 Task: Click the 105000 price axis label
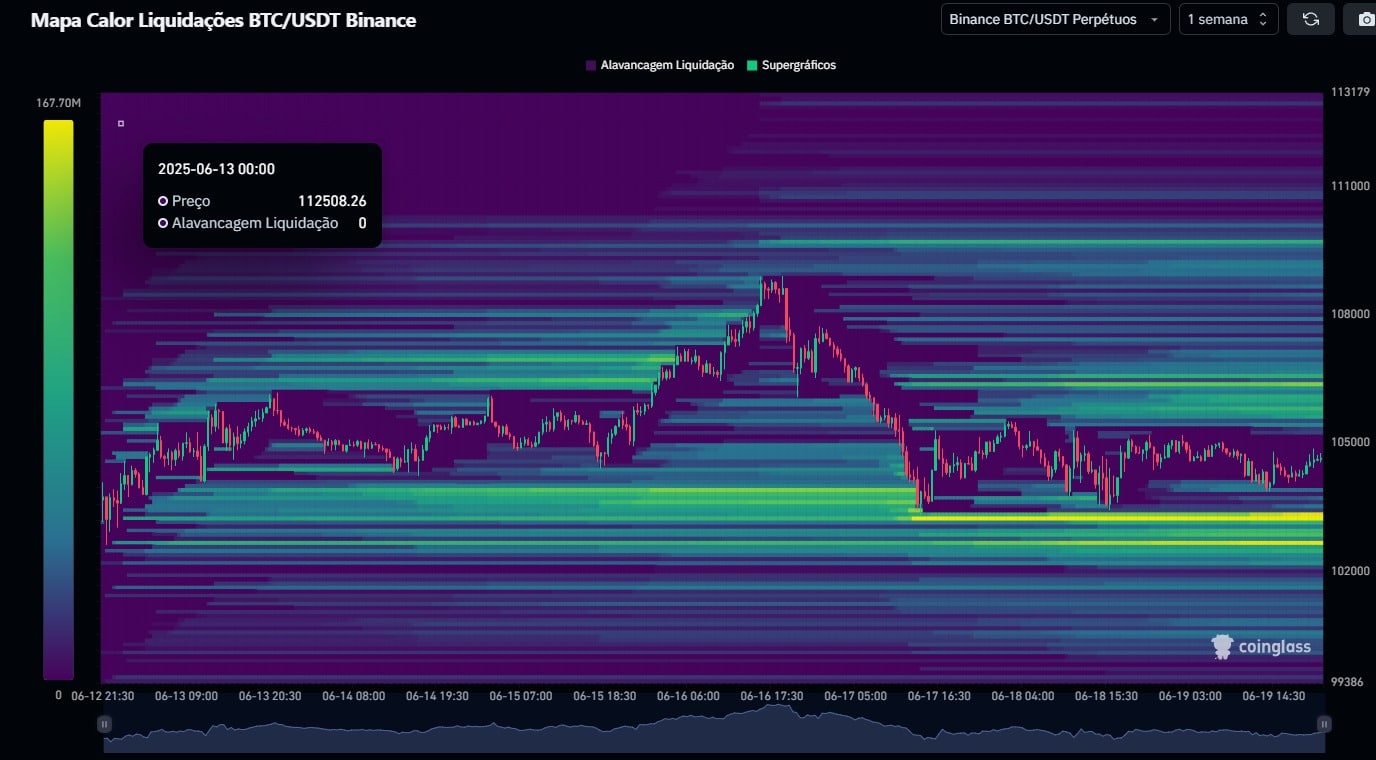1349,442
